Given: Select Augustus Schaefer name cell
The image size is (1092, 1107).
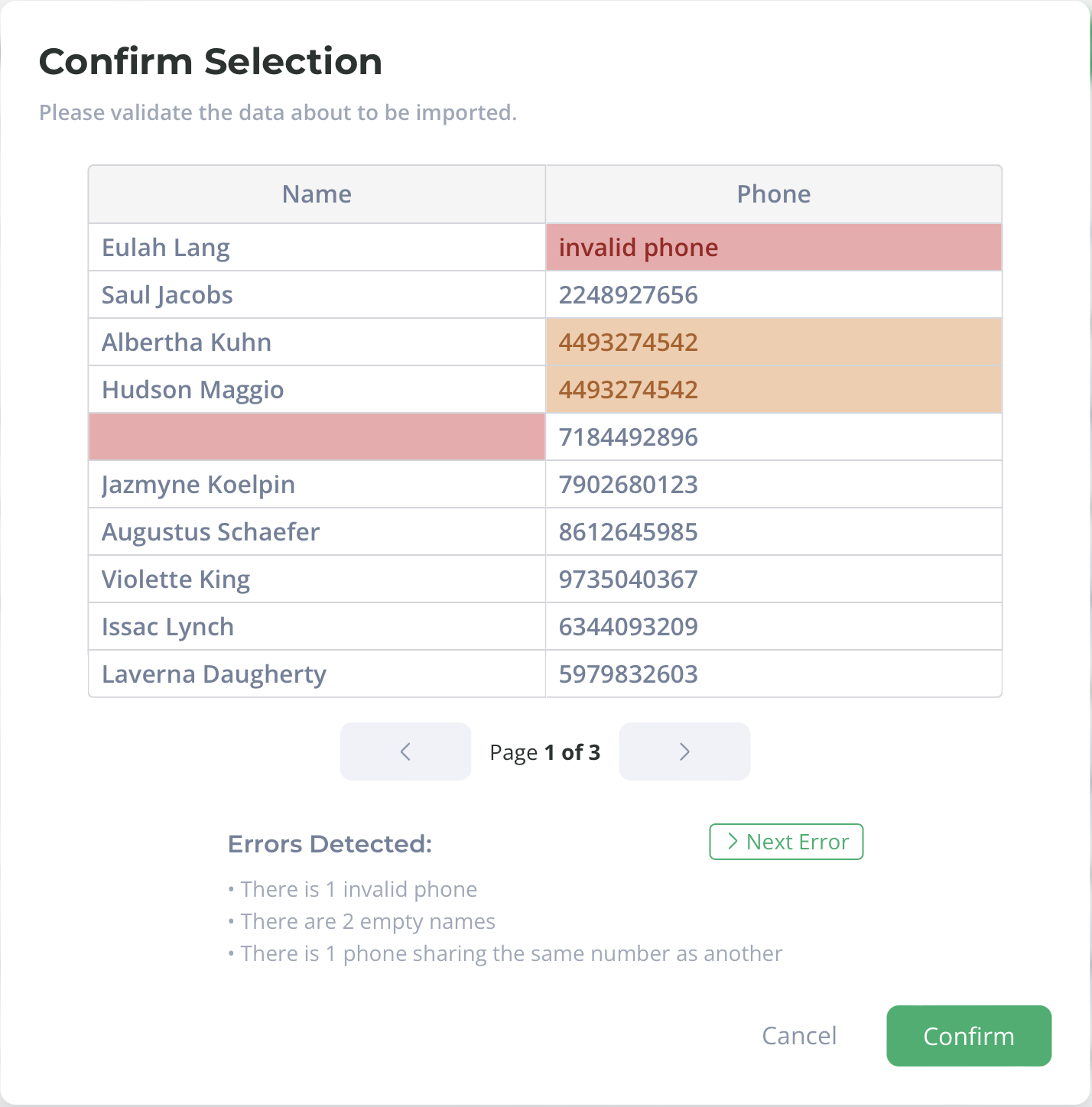Looking at the screenshot, I should point(317,532).
